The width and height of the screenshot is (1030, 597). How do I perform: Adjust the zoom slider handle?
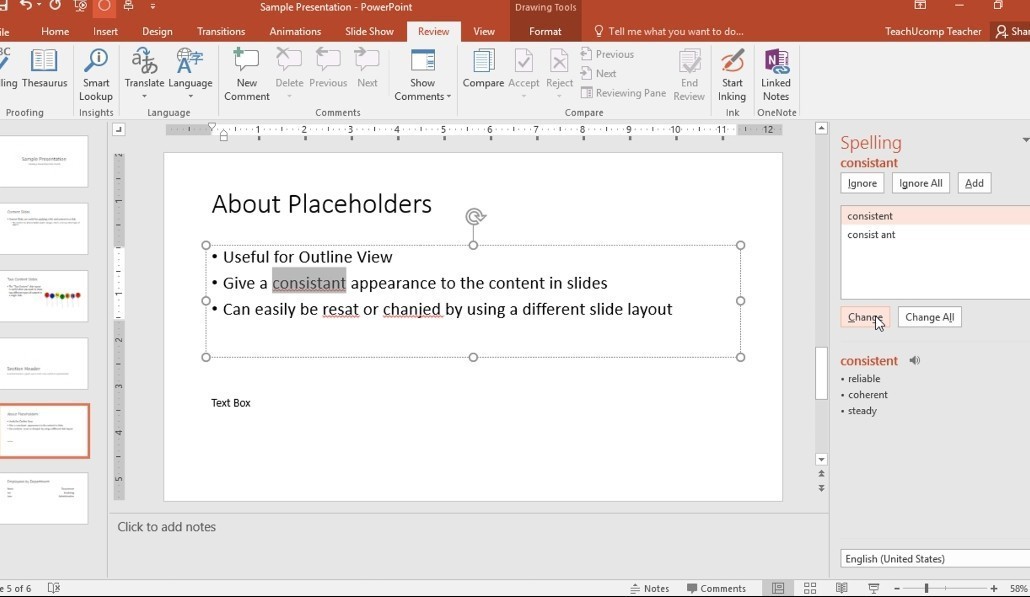pos(926,589)
